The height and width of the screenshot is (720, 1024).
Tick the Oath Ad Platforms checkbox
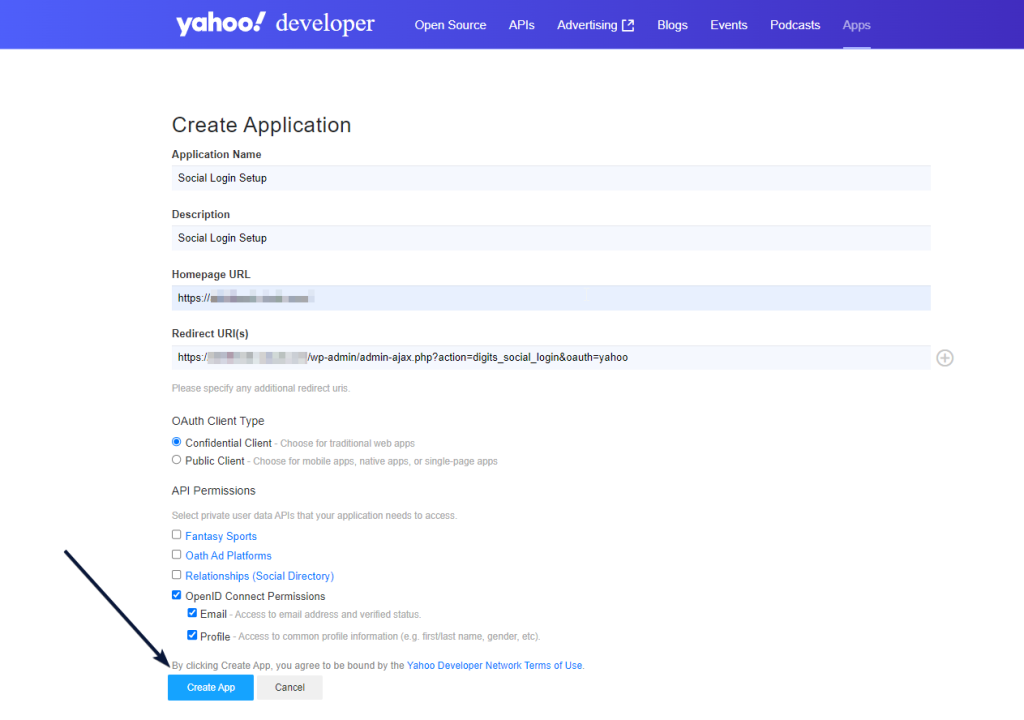point(177,554)
